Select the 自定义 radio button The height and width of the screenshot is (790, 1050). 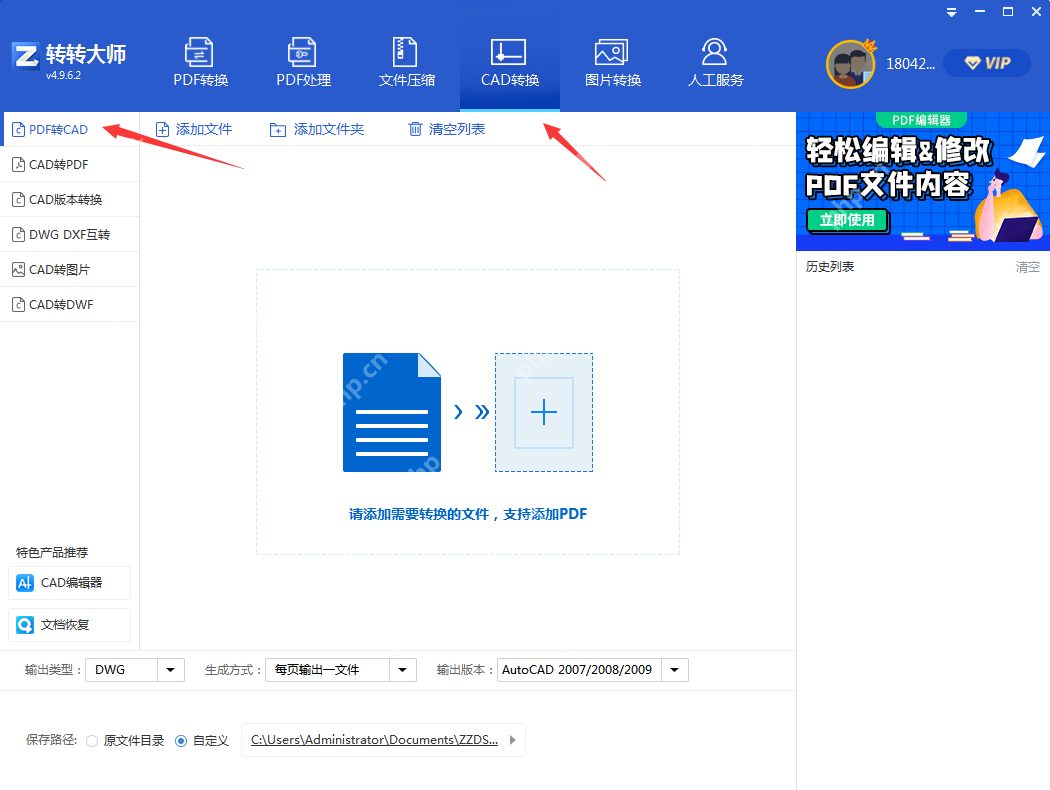coord(181,740)
